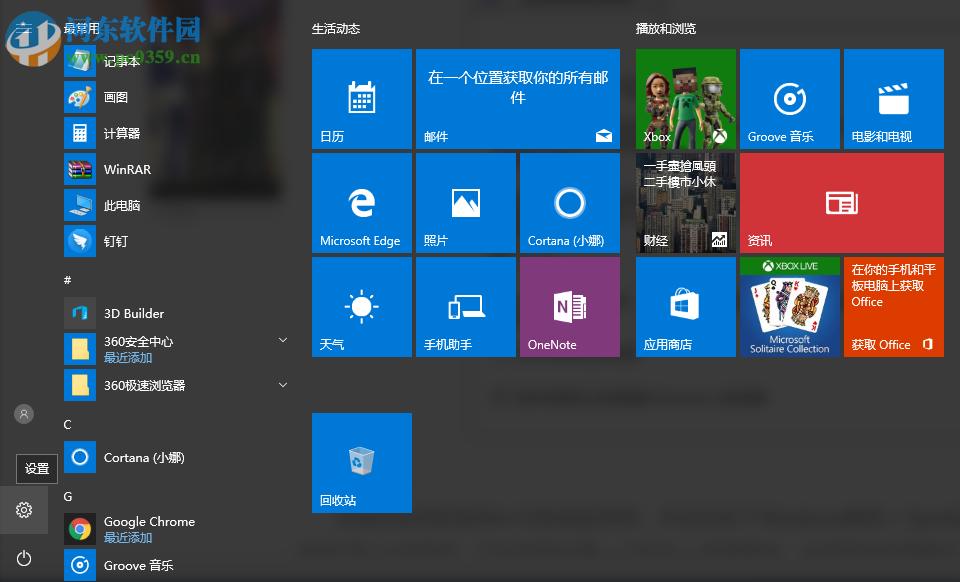960x582 pixels.
Task: Click the 财经 live tile image
Action: coord(685,202)
